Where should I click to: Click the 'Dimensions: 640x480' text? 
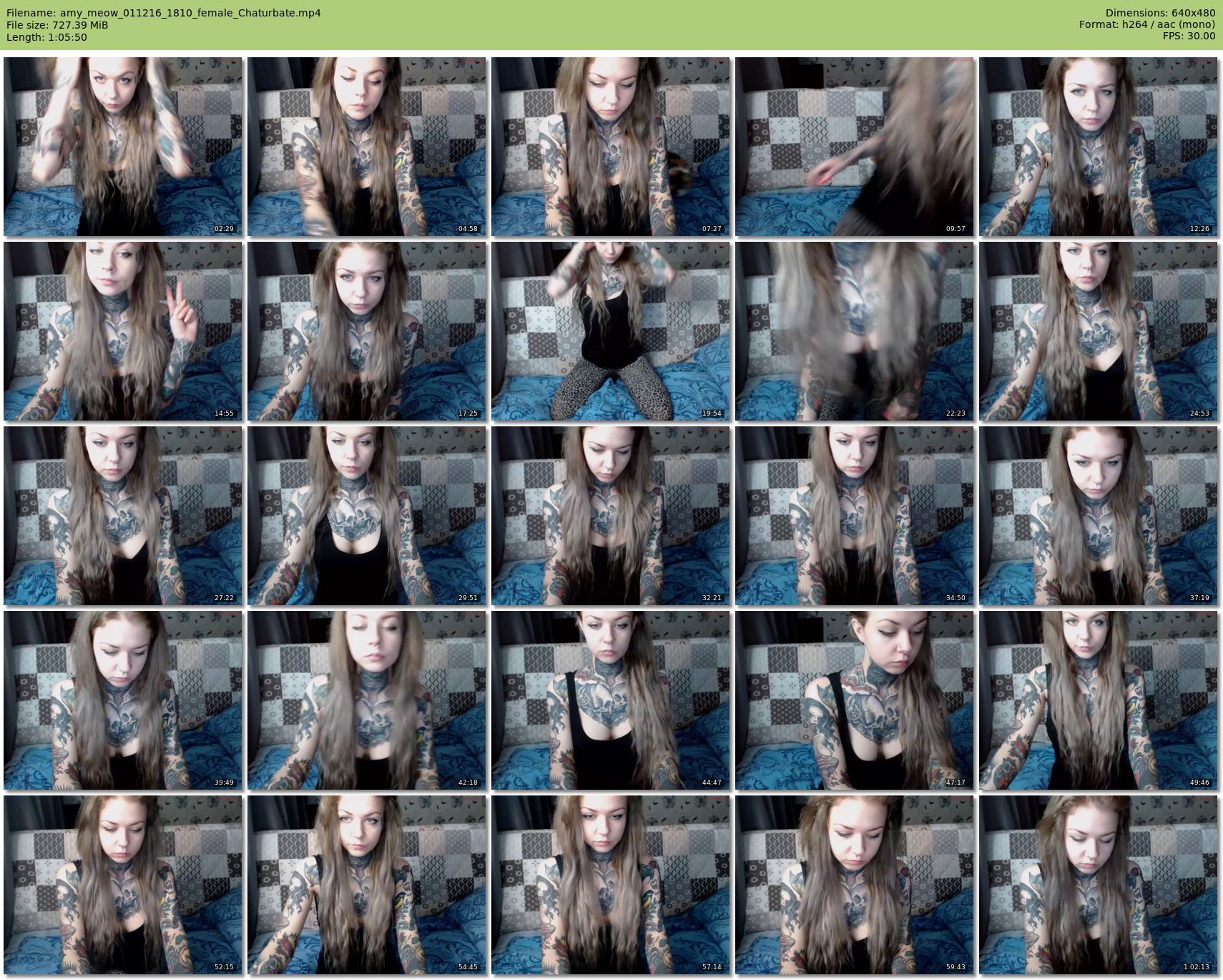tap(1161, 13)
